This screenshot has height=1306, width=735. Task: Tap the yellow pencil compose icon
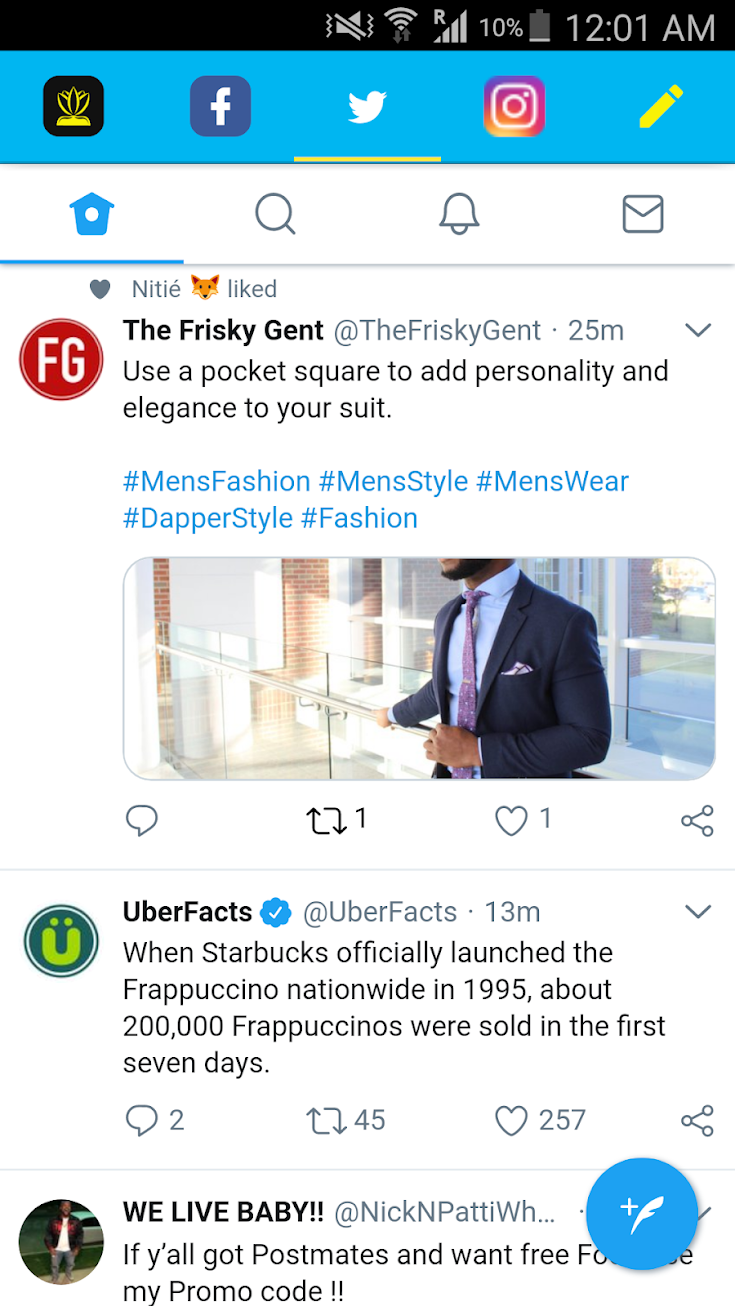tap(661, 106)
